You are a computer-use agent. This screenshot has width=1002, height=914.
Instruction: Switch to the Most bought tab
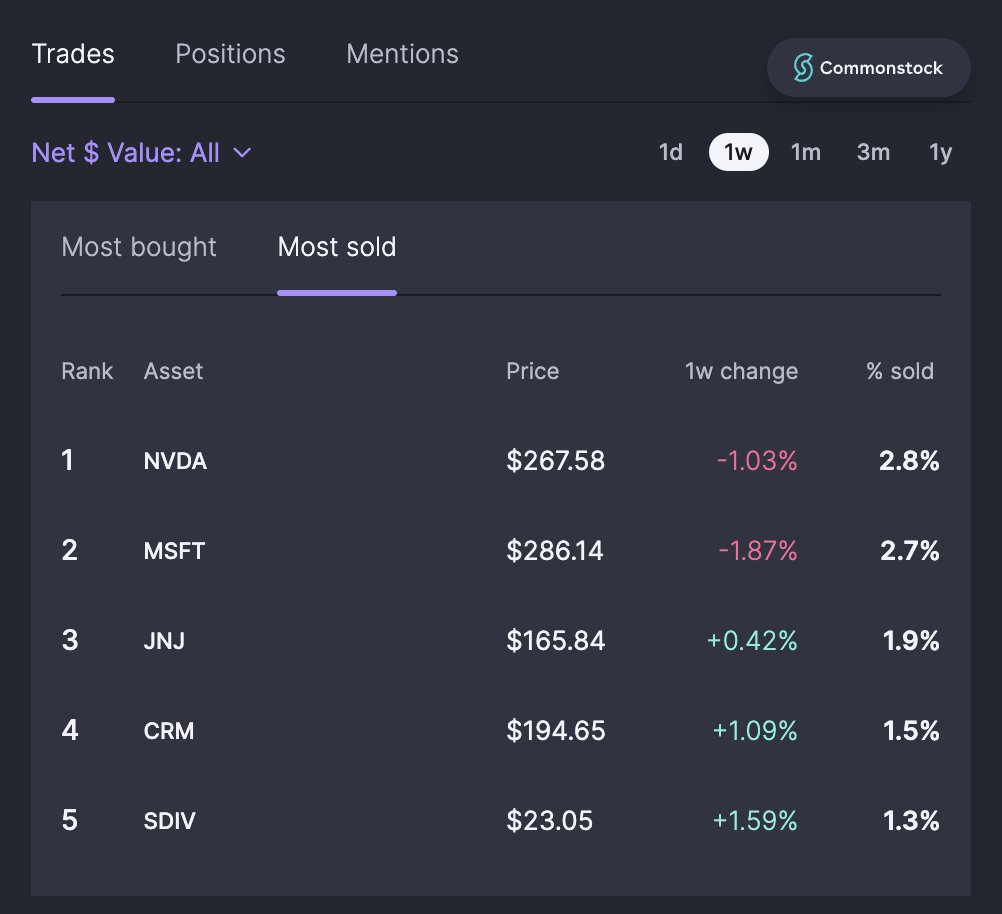click(139, 247)
